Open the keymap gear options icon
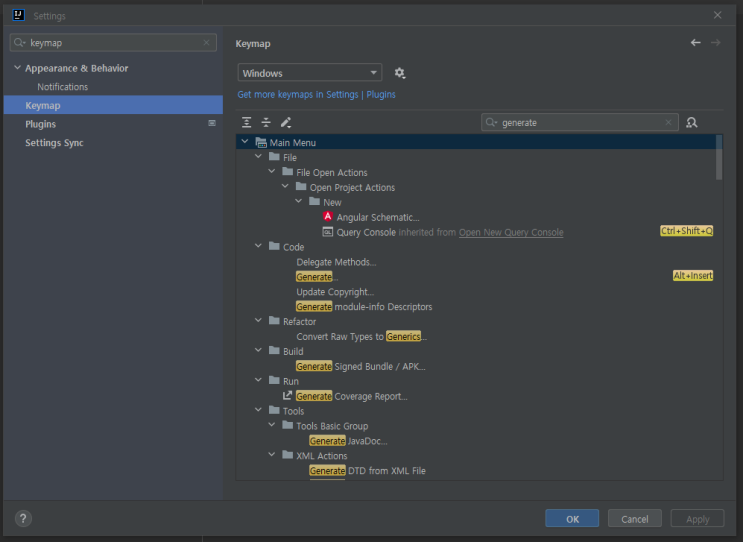Image resolution: width=743 pixels, height=542 pixels. [x=400, y=73]
